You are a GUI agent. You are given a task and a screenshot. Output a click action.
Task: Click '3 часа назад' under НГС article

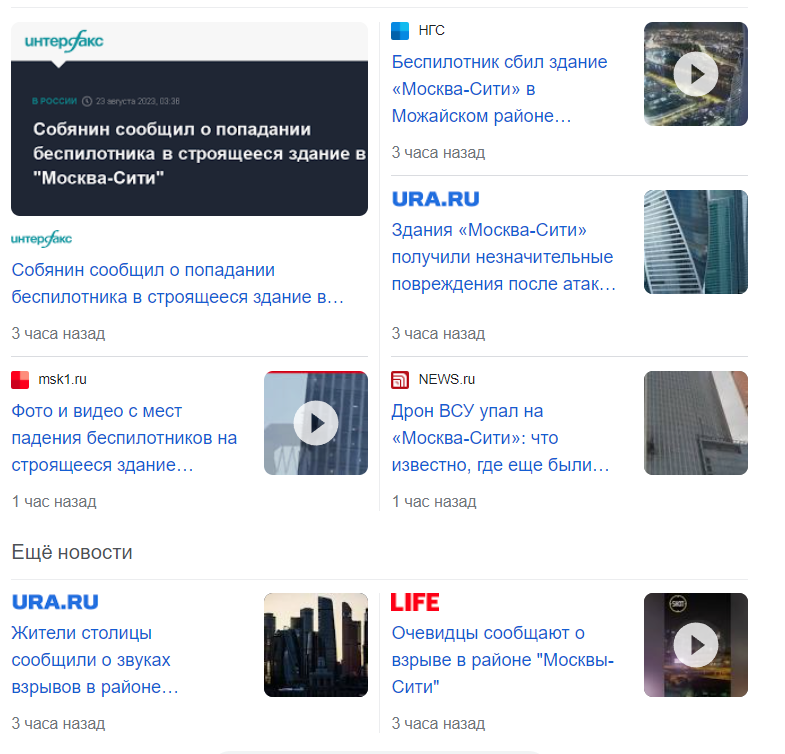[x=439, y=152]
